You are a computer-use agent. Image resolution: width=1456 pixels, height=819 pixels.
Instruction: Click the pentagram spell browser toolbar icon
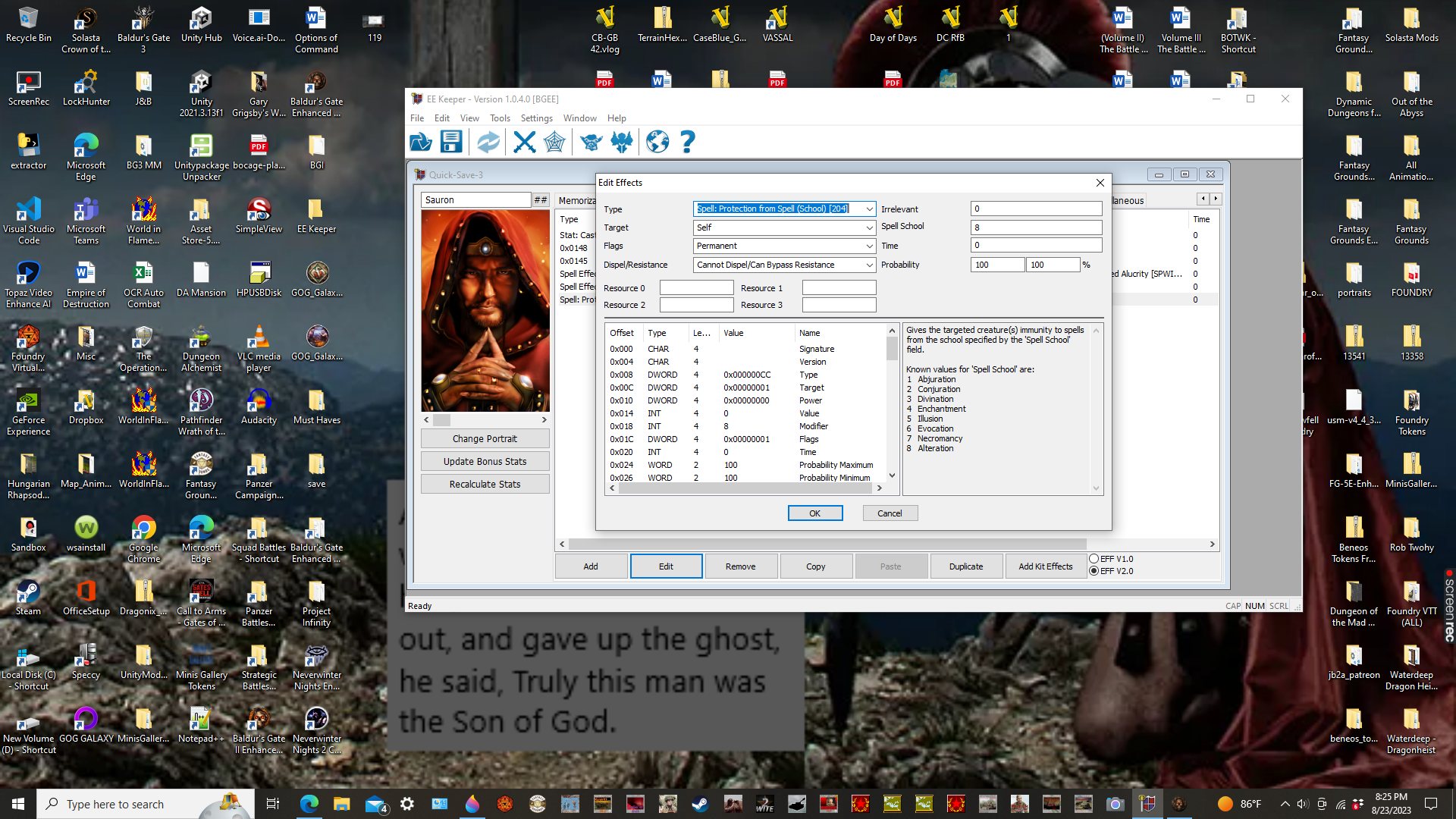(554, 142)
